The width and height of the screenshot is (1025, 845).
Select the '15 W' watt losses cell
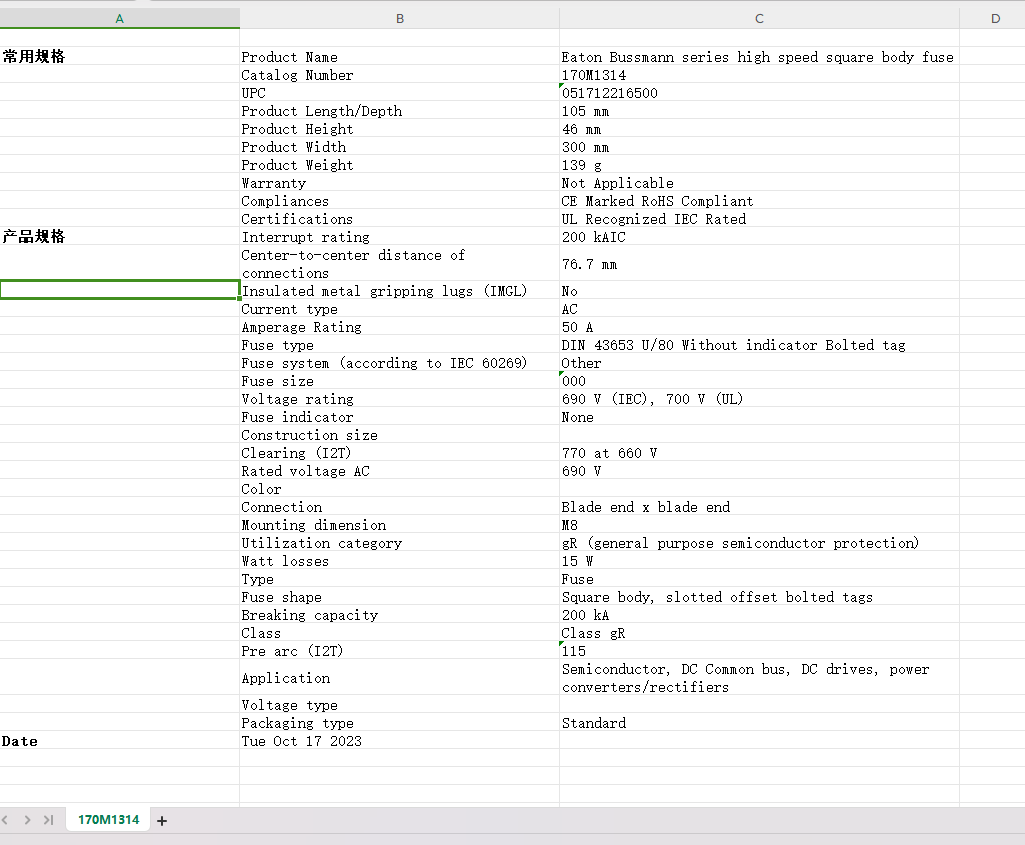pos(759,561)
